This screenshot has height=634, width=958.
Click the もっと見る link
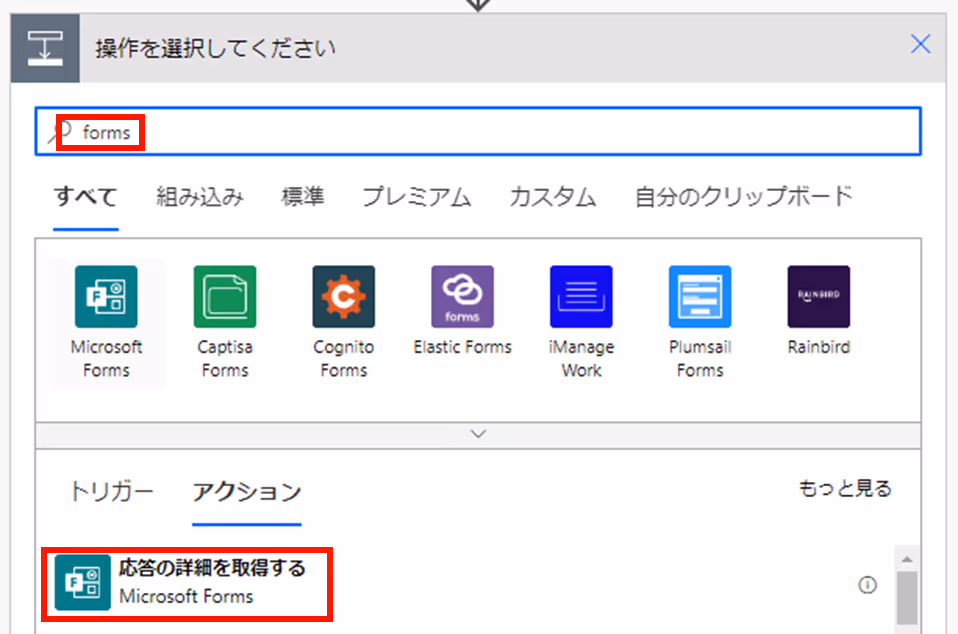(845, 489)
